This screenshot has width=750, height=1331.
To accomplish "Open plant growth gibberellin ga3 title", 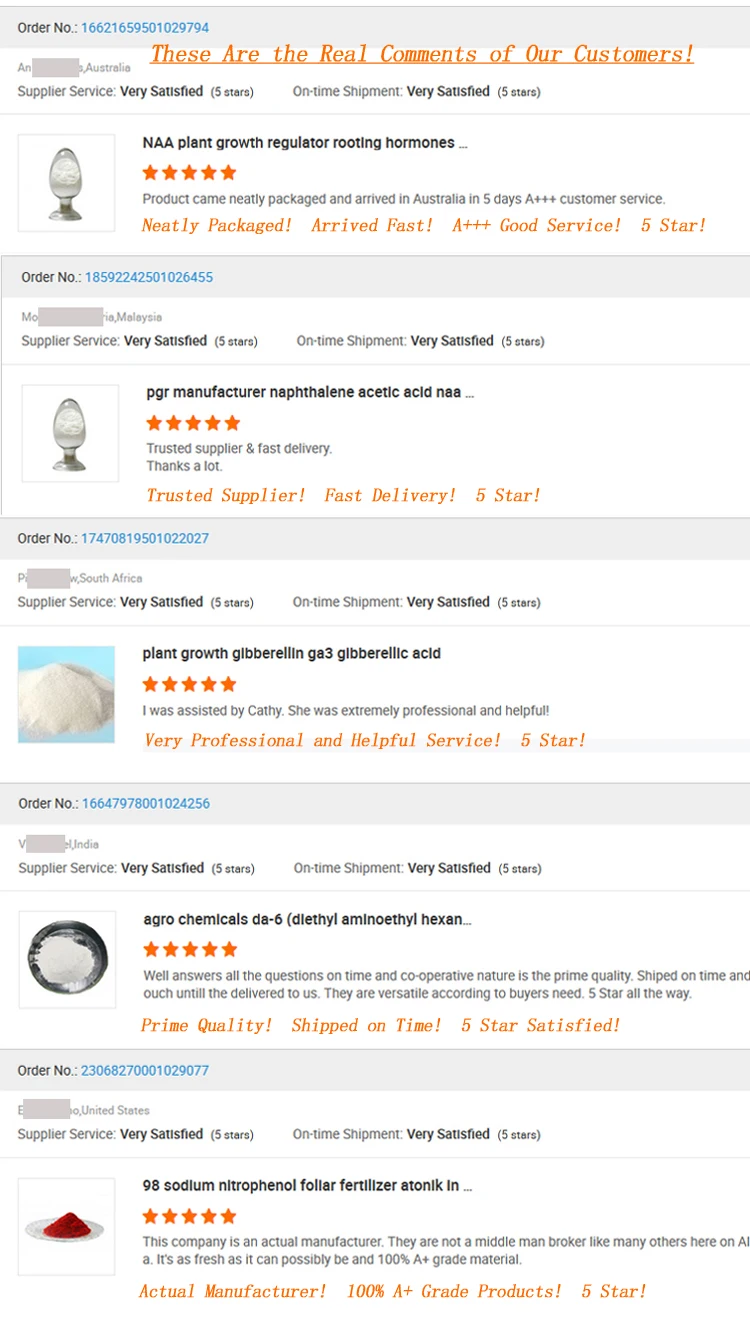I will click(x=291, y=653).
